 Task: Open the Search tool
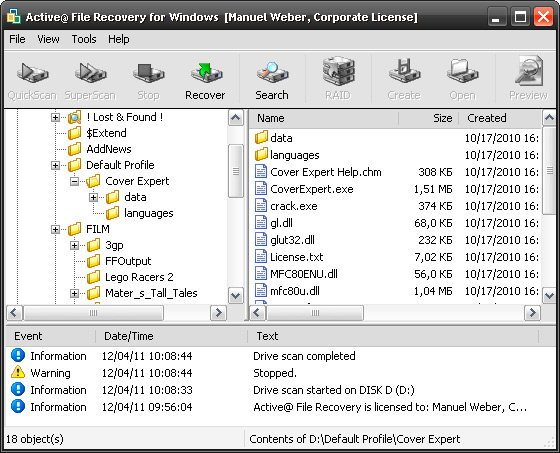[x=271, y=80]
